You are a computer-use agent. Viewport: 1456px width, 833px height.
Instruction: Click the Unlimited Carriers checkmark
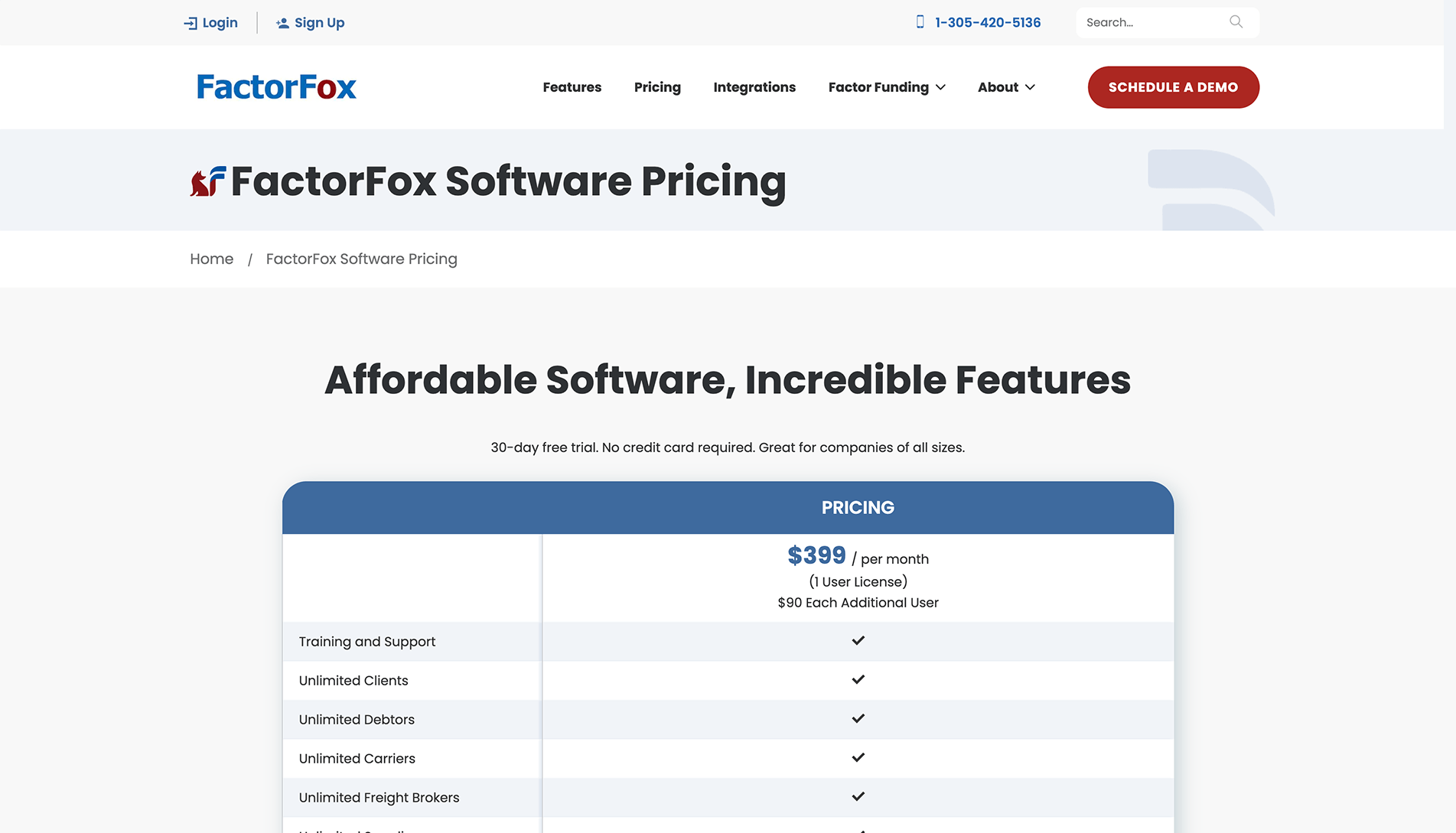tap(858, 758)
